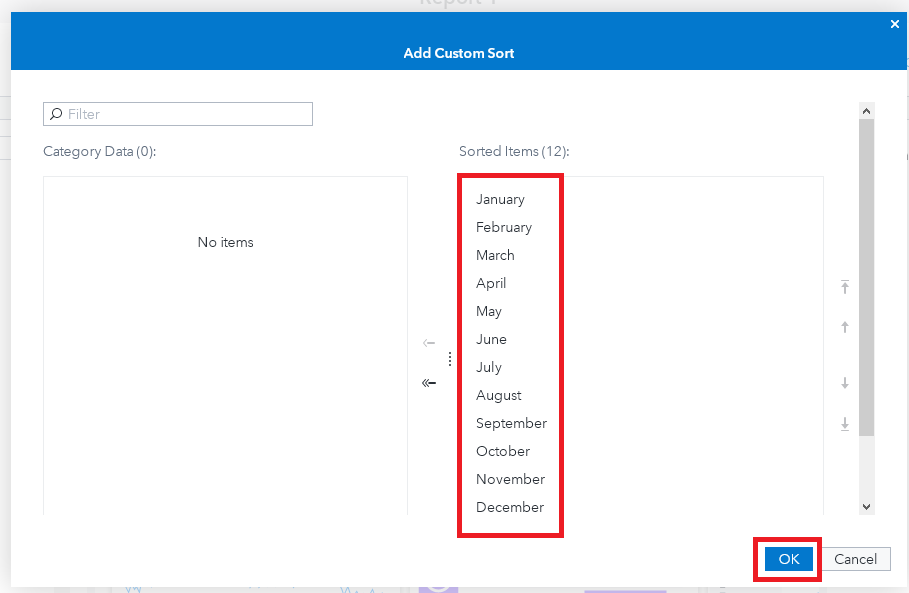909x593 pixels.
Task: Click the scrollbar down arrow
Action: point(867,507)
